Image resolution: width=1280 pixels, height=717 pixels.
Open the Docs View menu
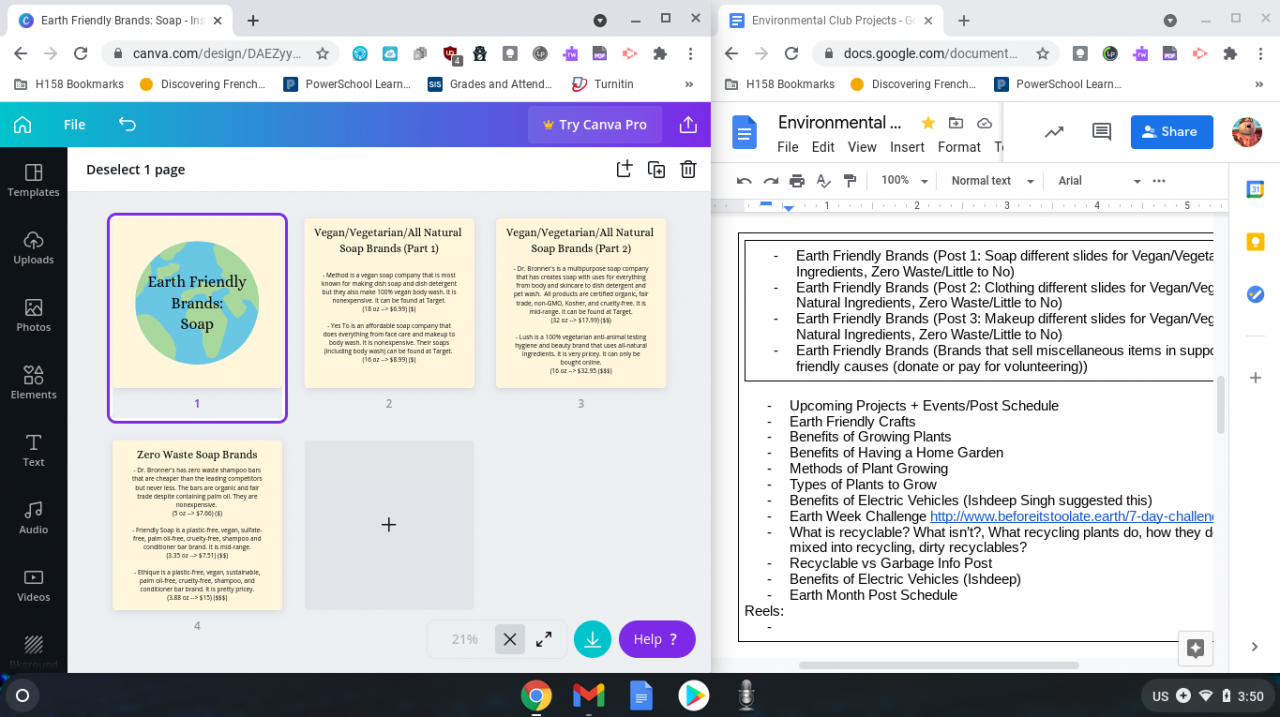(x=862, y=147)
